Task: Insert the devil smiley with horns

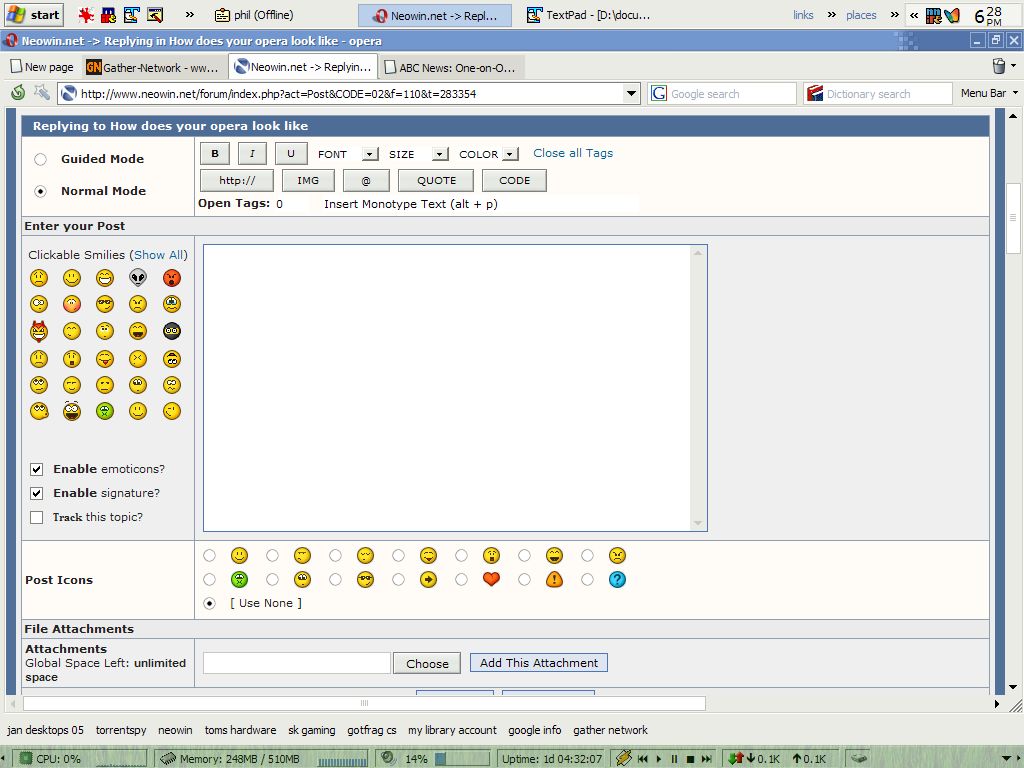Action: pyautogui.click(x=39, y=331)
